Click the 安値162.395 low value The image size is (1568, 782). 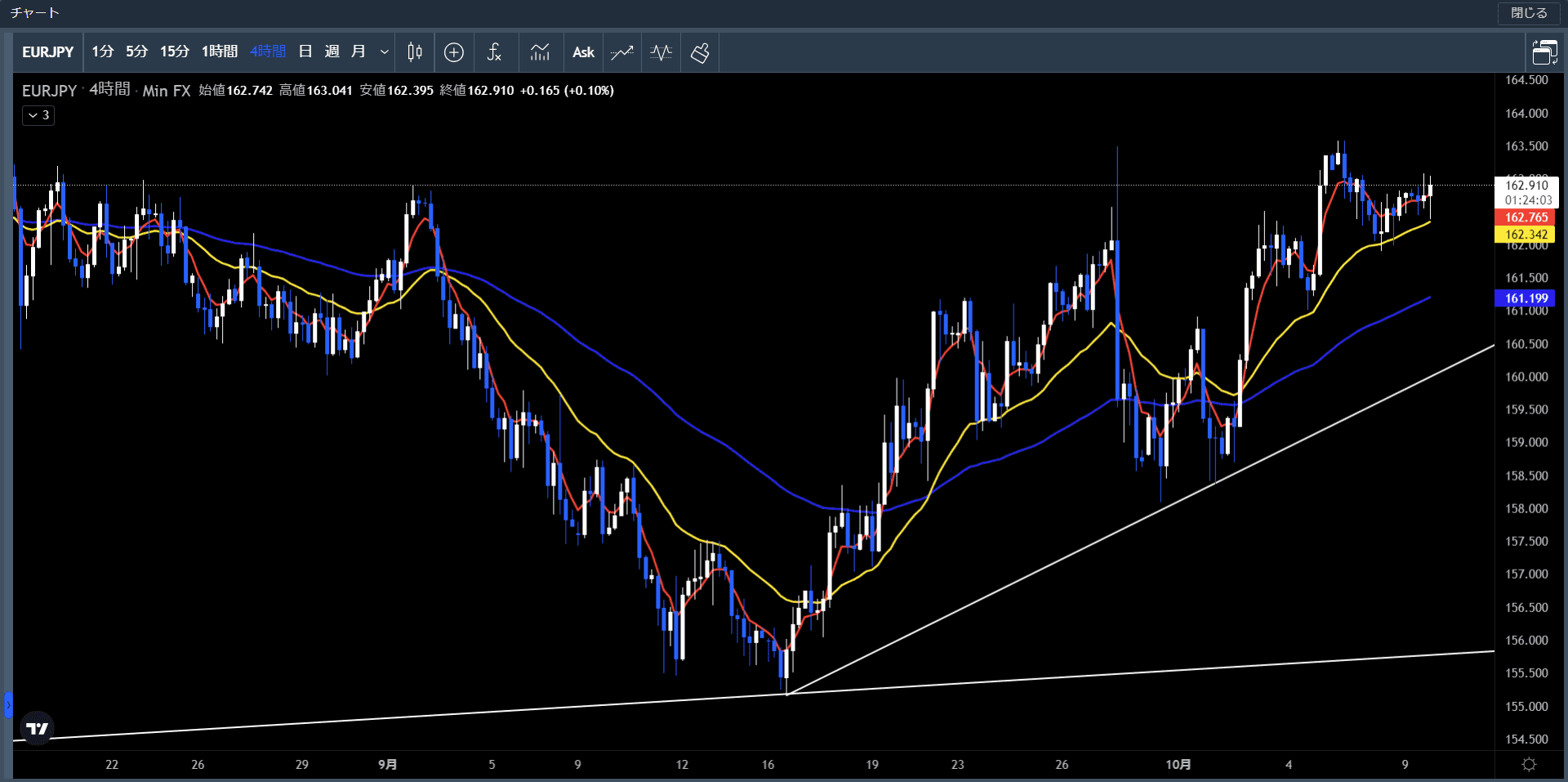396,91
